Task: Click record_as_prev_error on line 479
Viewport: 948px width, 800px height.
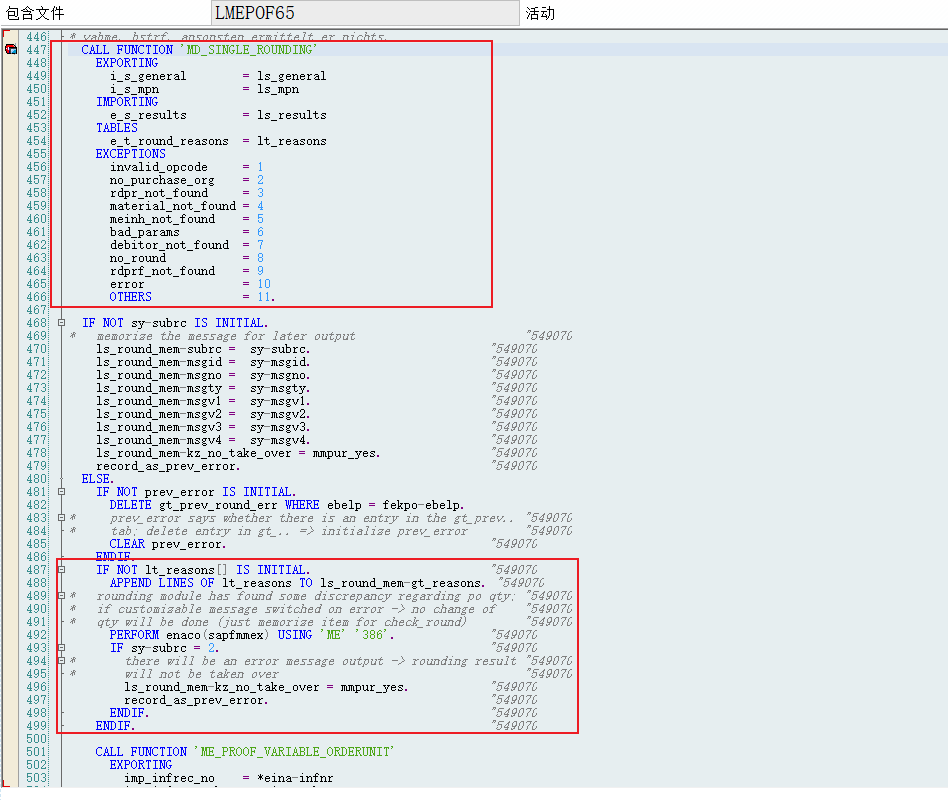Action: tap(166, 466)
